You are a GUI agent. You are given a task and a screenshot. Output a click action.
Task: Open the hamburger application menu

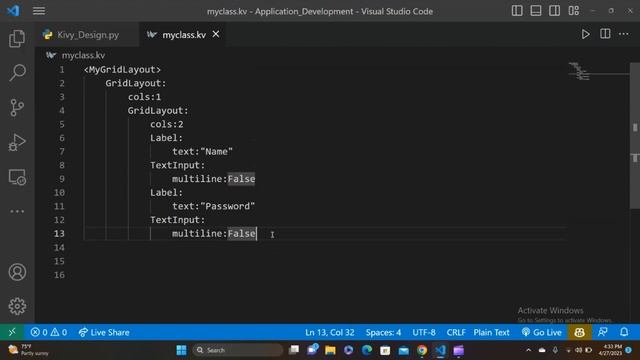(39, 11)
